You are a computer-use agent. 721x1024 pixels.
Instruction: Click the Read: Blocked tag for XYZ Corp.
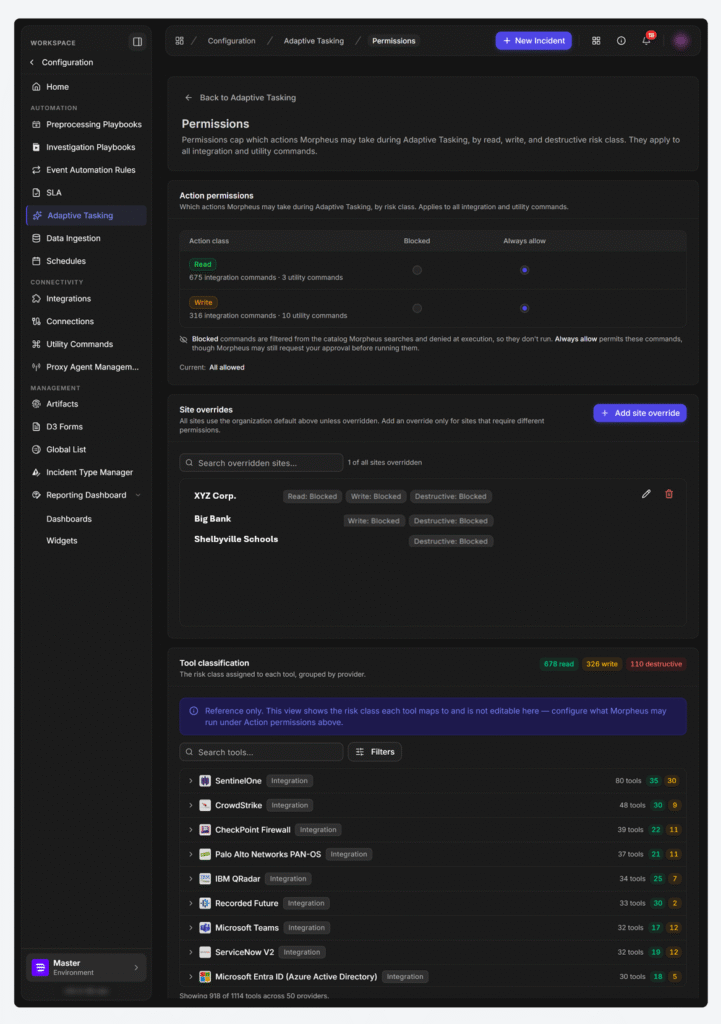pyautogui.click(x=312, y=497)
